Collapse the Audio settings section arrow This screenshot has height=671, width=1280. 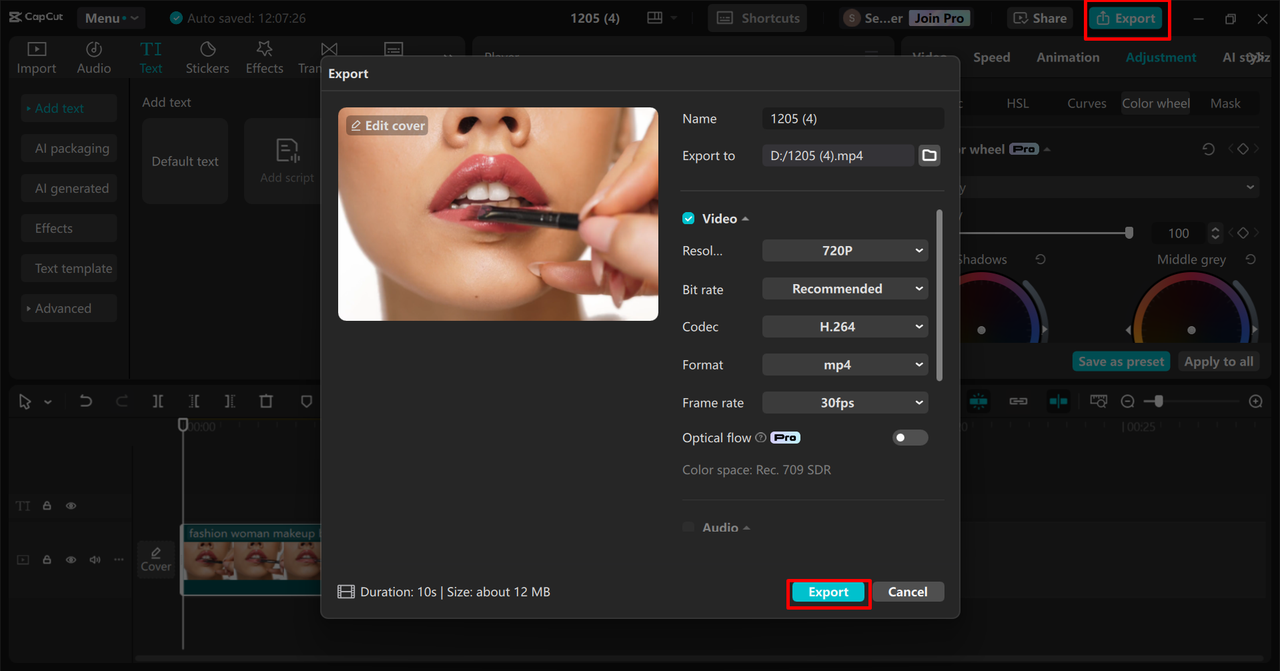(x=747, y=528)
